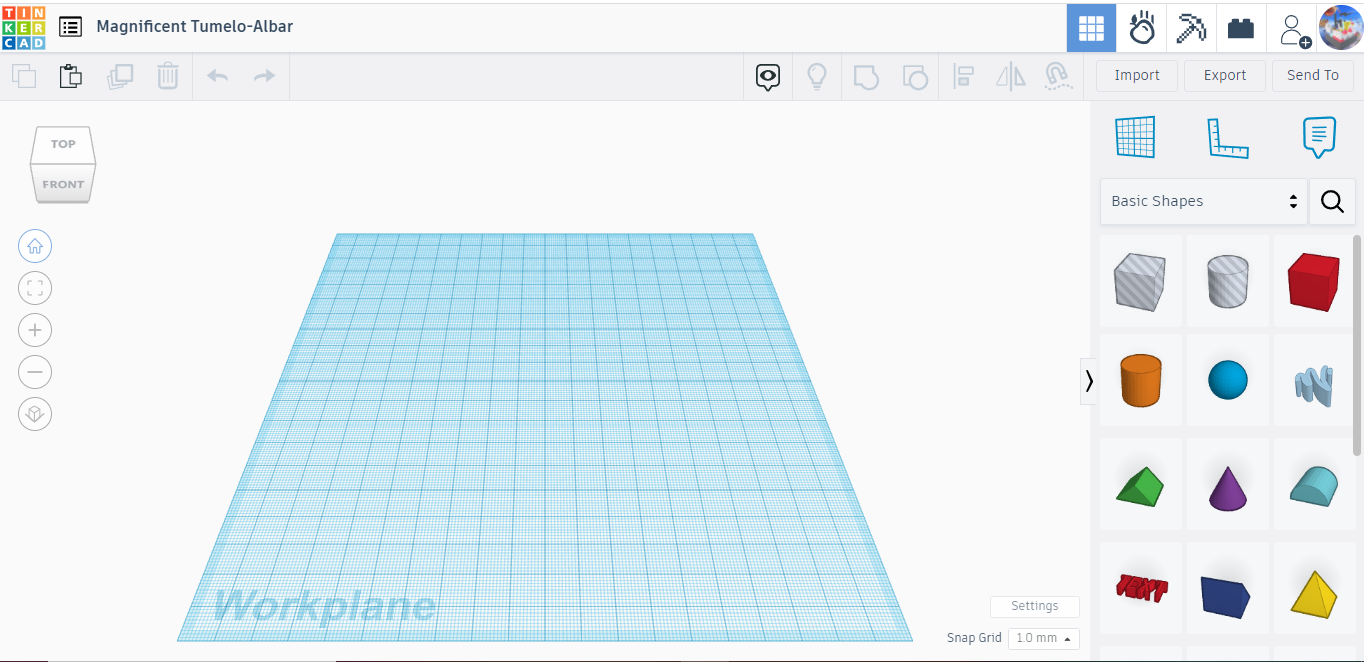Toggle orthographic perspective view cube icon
Screen dimensions: 1364x662
[35, 414]
